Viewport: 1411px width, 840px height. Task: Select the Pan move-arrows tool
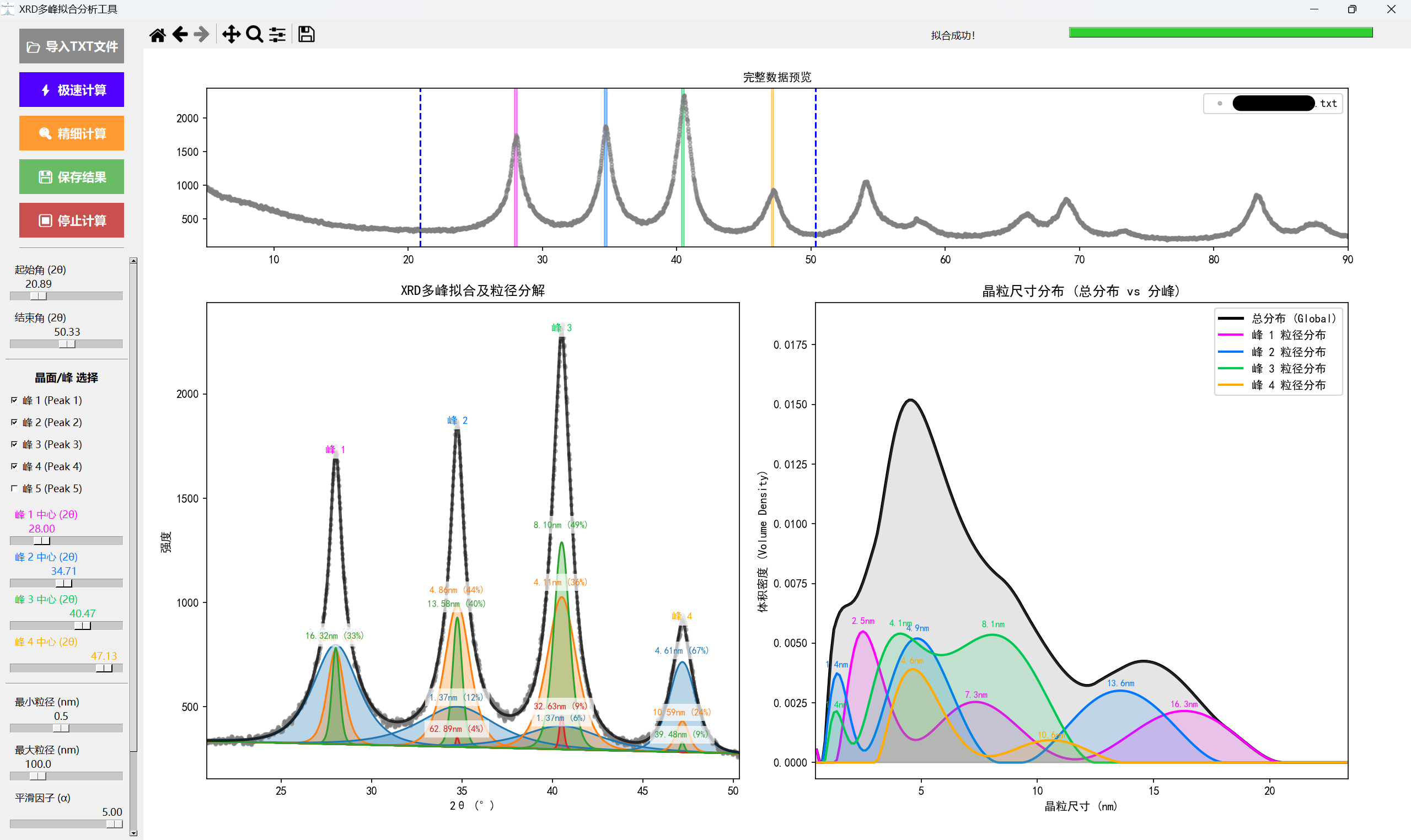pos(231,35)
